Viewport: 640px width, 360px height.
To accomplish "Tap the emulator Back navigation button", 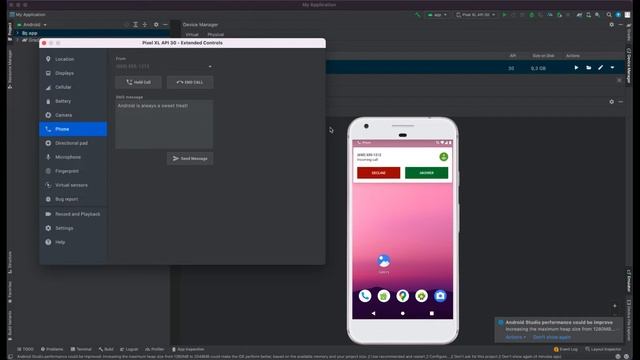I will click(373, 313).
